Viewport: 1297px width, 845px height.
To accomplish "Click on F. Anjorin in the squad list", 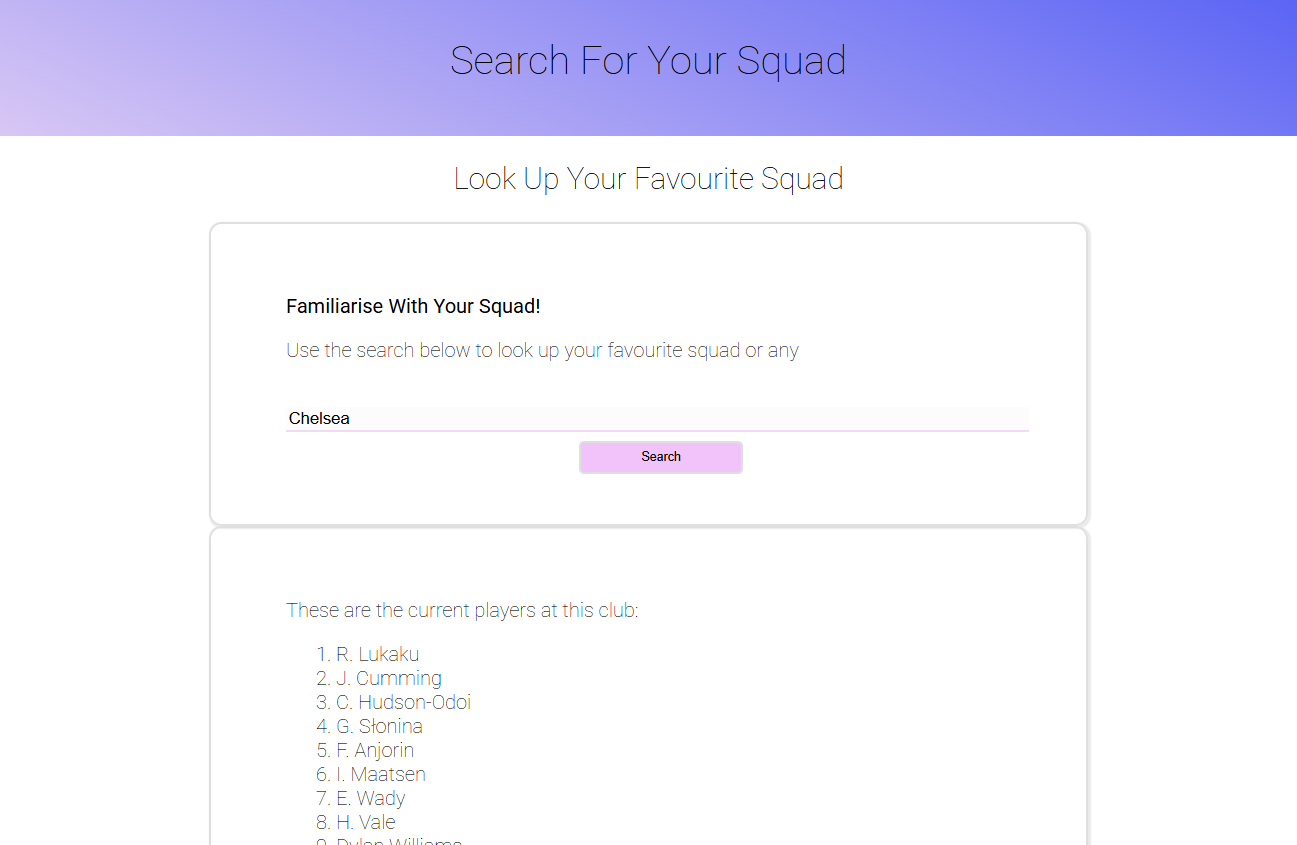I will click(x=374, y=750).
